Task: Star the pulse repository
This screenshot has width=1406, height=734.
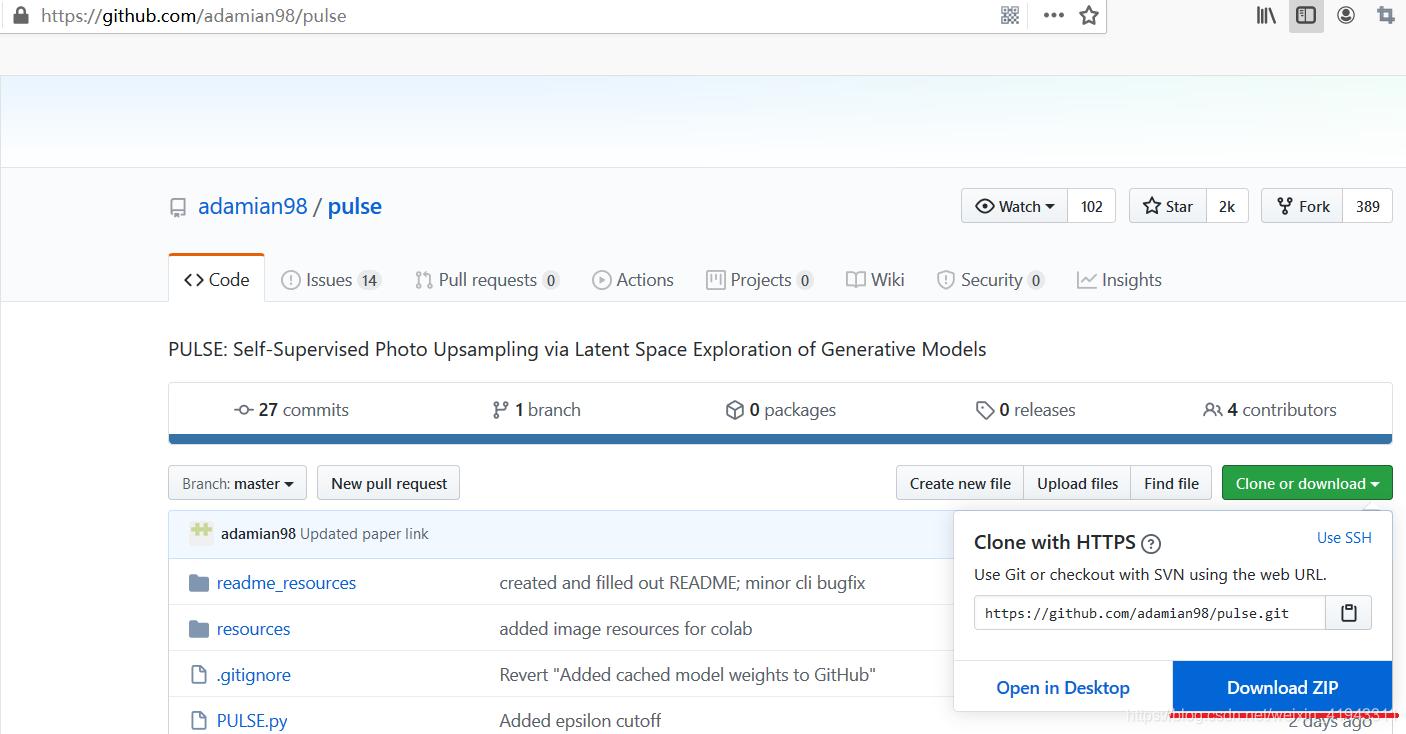Action: click(1168, 206)
